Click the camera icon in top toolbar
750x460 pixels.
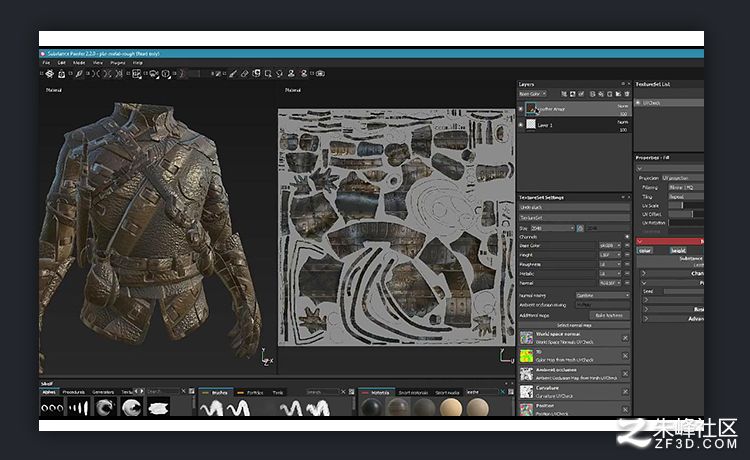(x=320, y=74)
